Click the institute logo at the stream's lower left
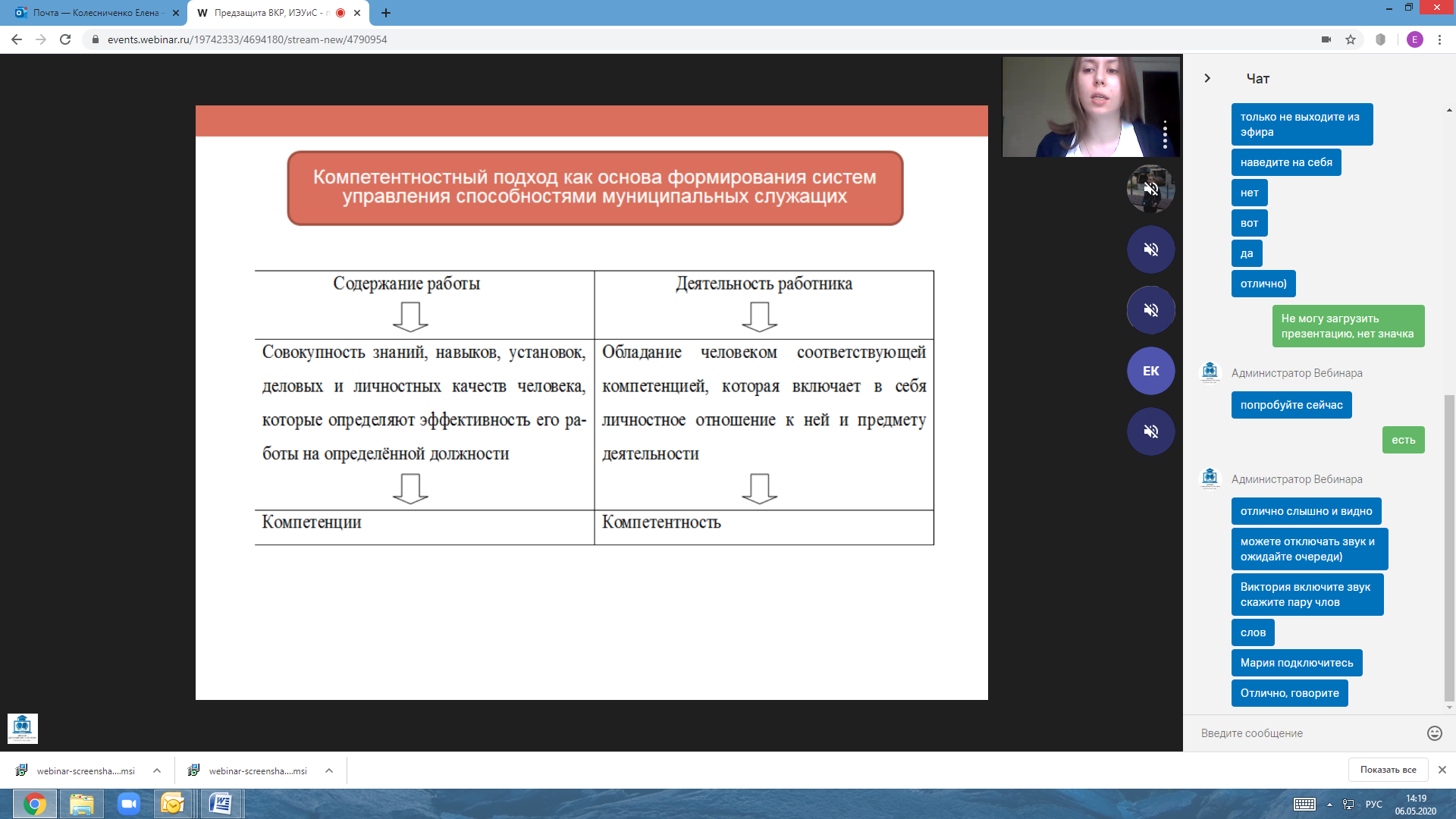1456x819 pixels. tap(23, 728)
